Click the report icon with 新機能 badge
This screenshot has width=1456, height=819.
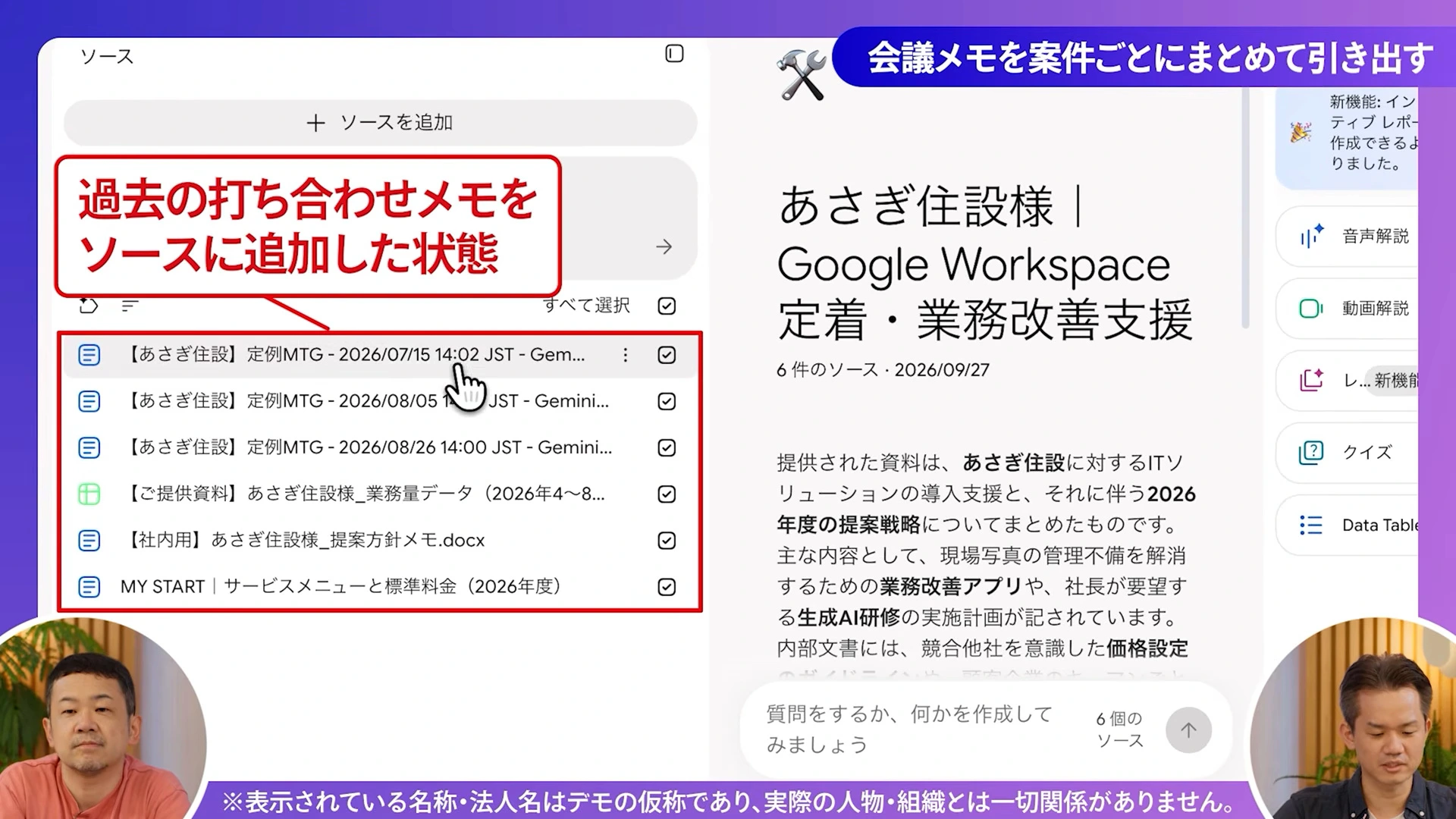(1312, 380)
